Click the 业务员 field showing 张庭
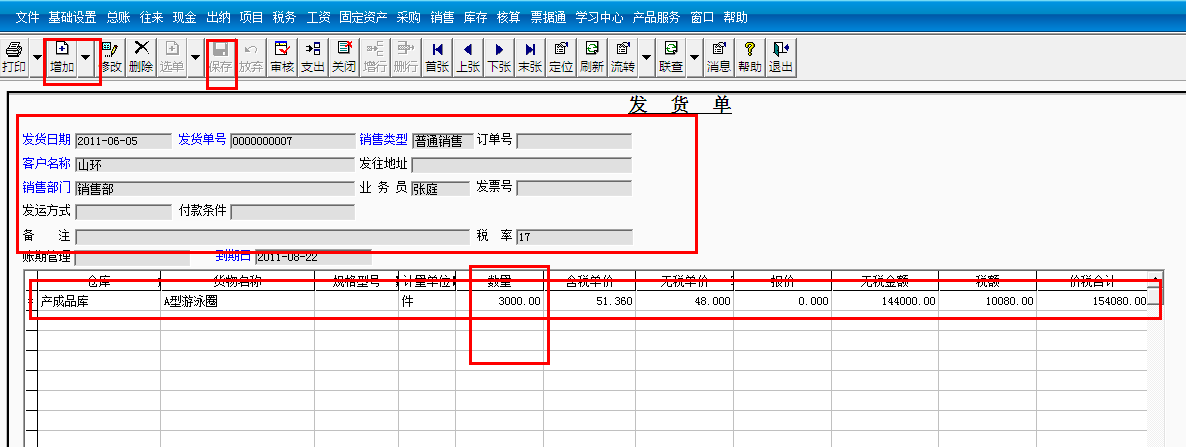 [x=440, y=188]
